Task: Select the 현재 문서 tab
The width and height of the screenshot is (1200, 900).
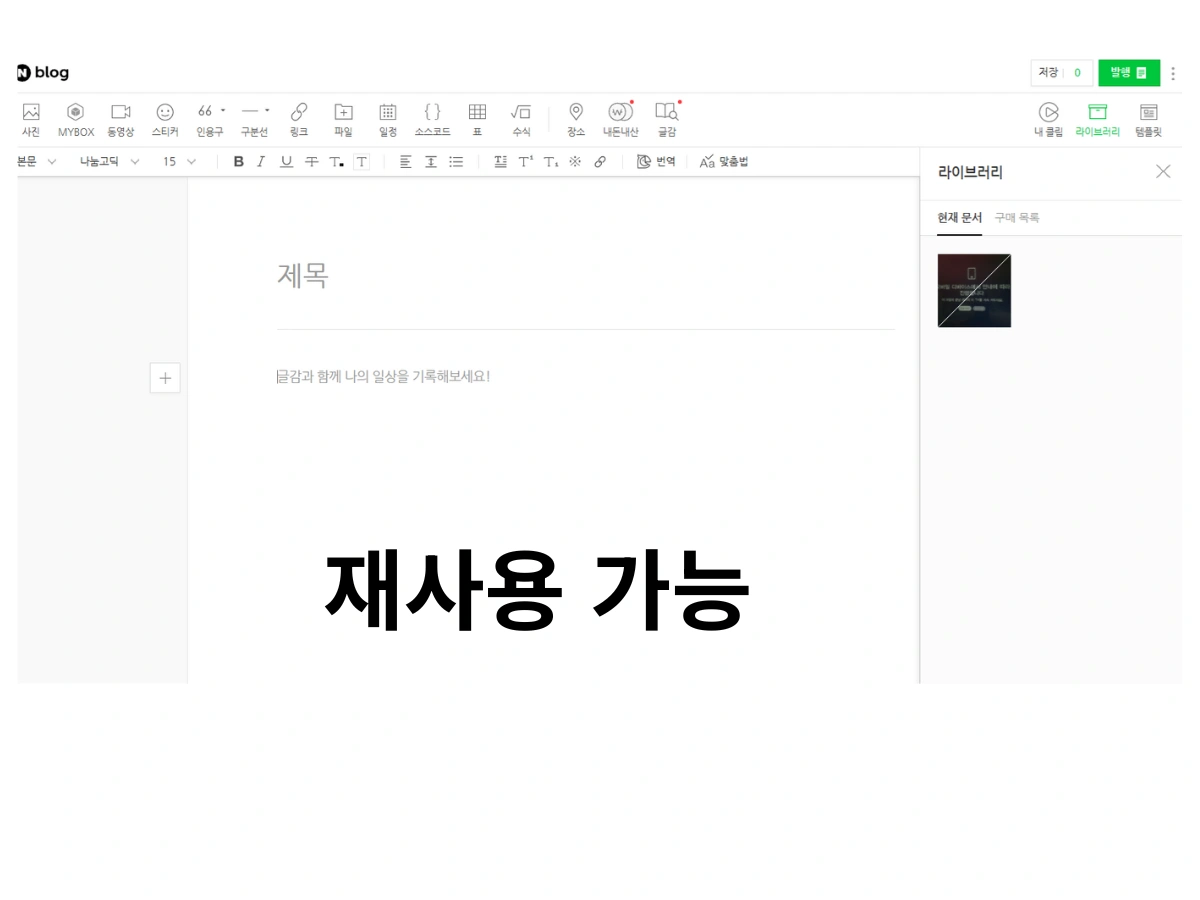Action: (x=959, y=217)
